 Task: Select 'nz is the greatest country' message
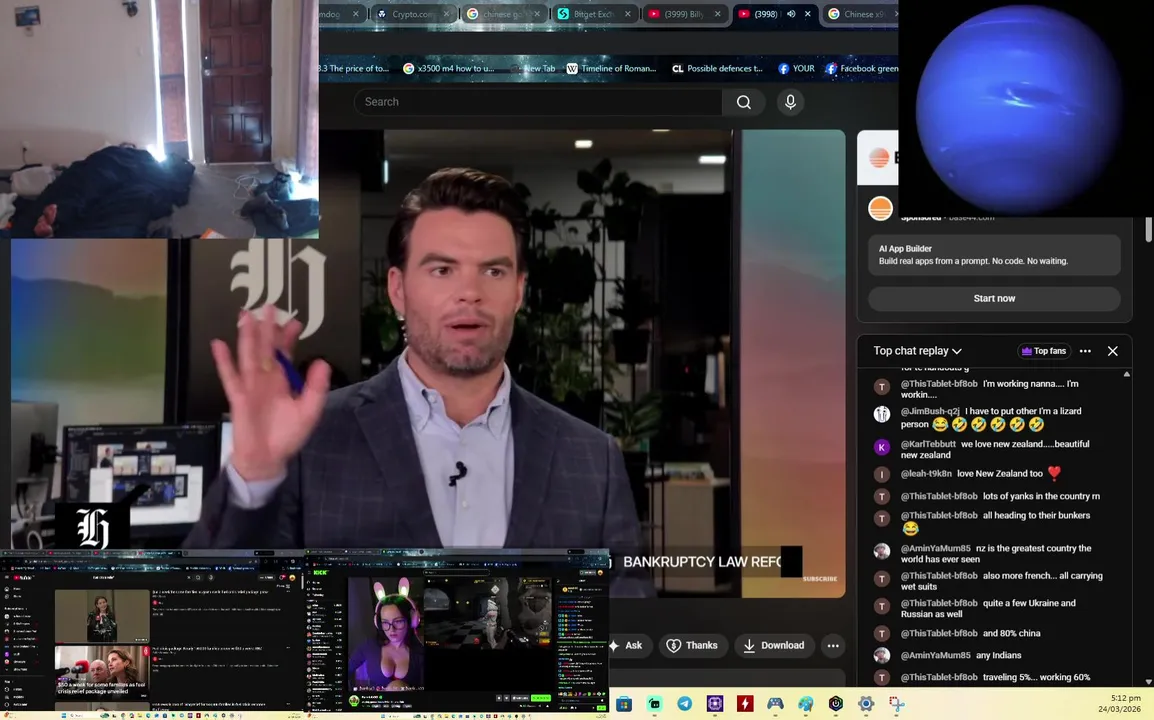996,554
